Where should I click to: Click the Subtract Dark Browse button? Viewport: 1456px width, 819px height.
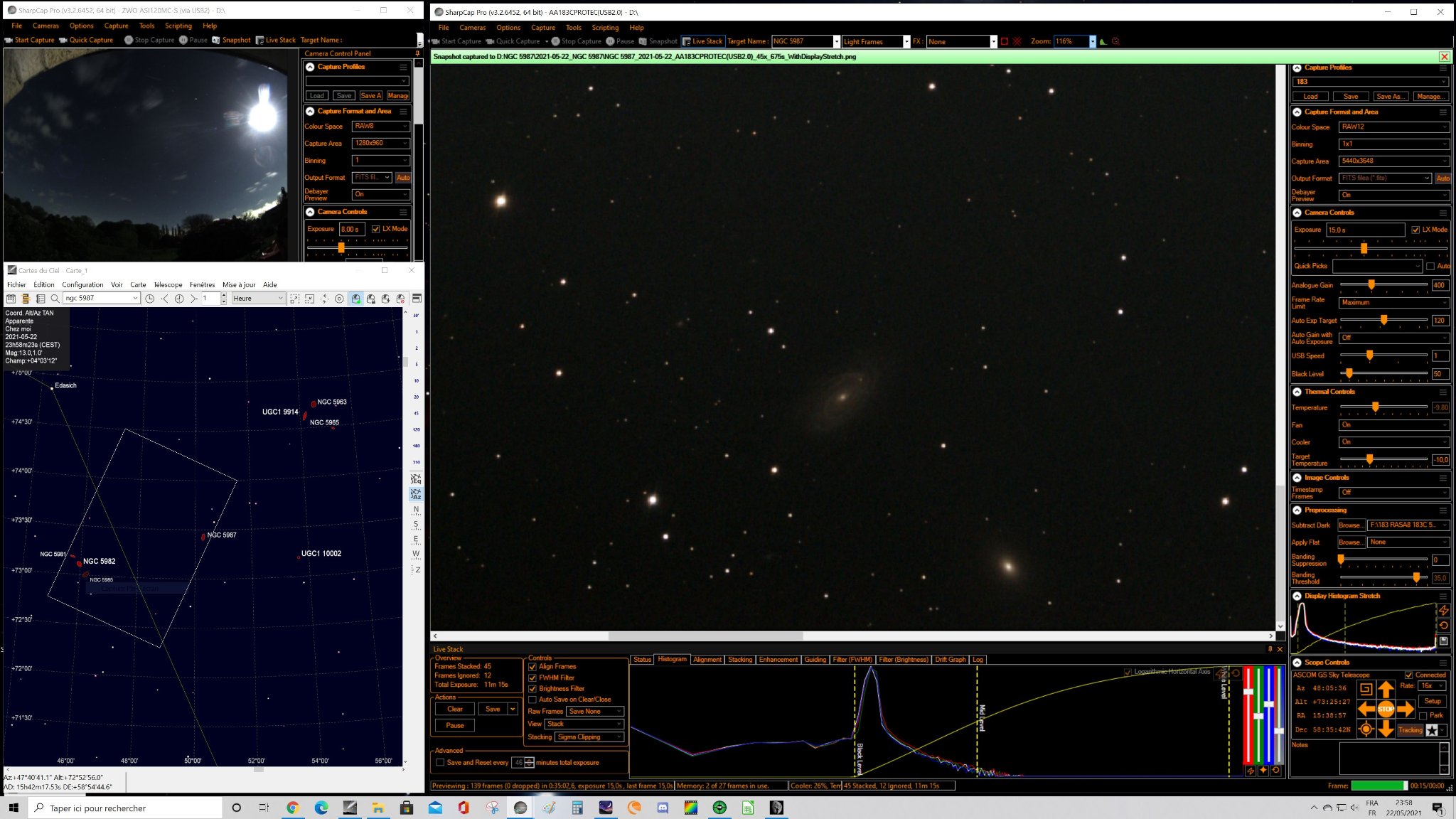coord(1350,525)
